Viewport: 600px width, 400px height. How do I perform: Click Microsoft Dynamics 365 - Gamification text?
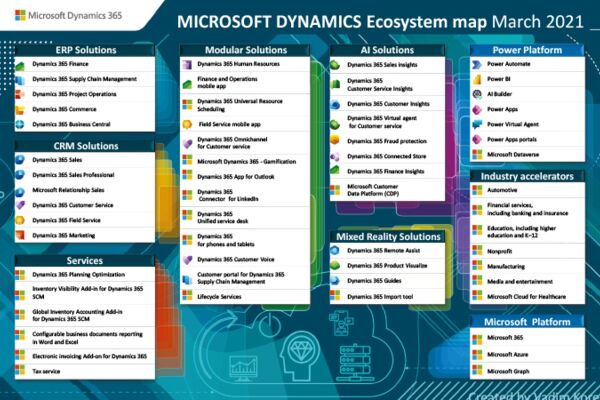[246, 162]
